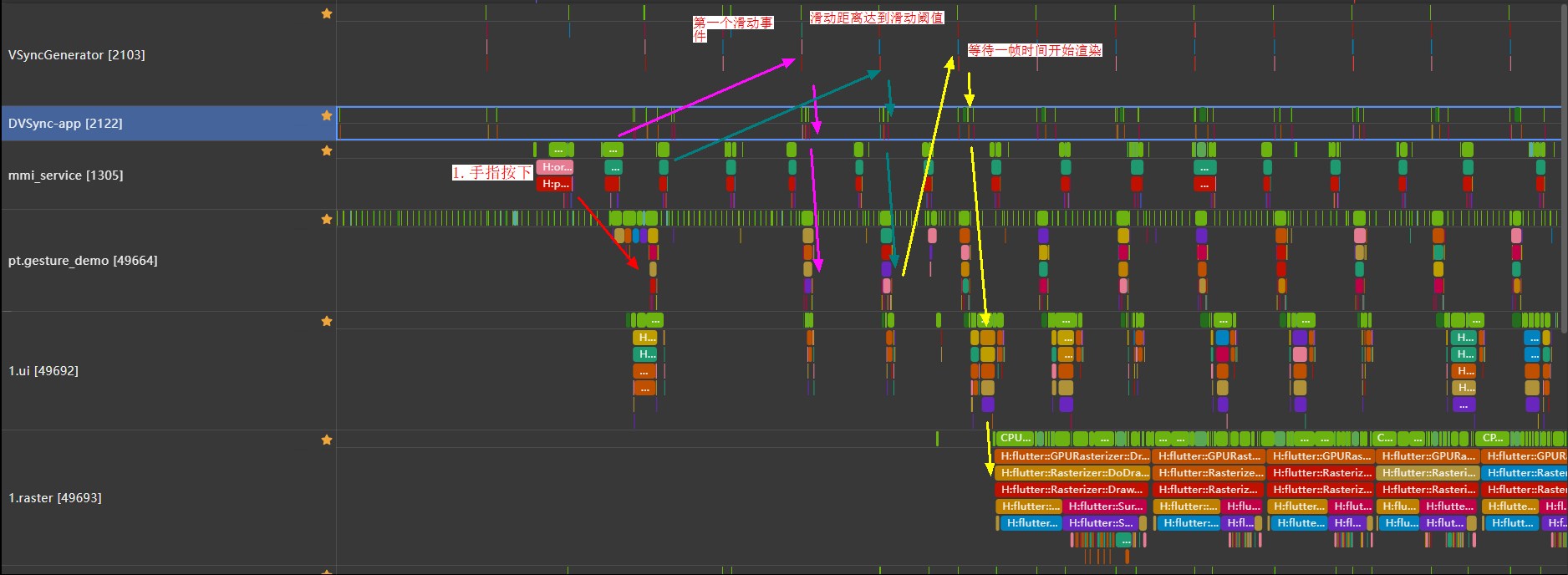The width and height of the screenshot is (1568, 575).
Task: Click the tan H... slice in 1.ui
Action: 1464,388
